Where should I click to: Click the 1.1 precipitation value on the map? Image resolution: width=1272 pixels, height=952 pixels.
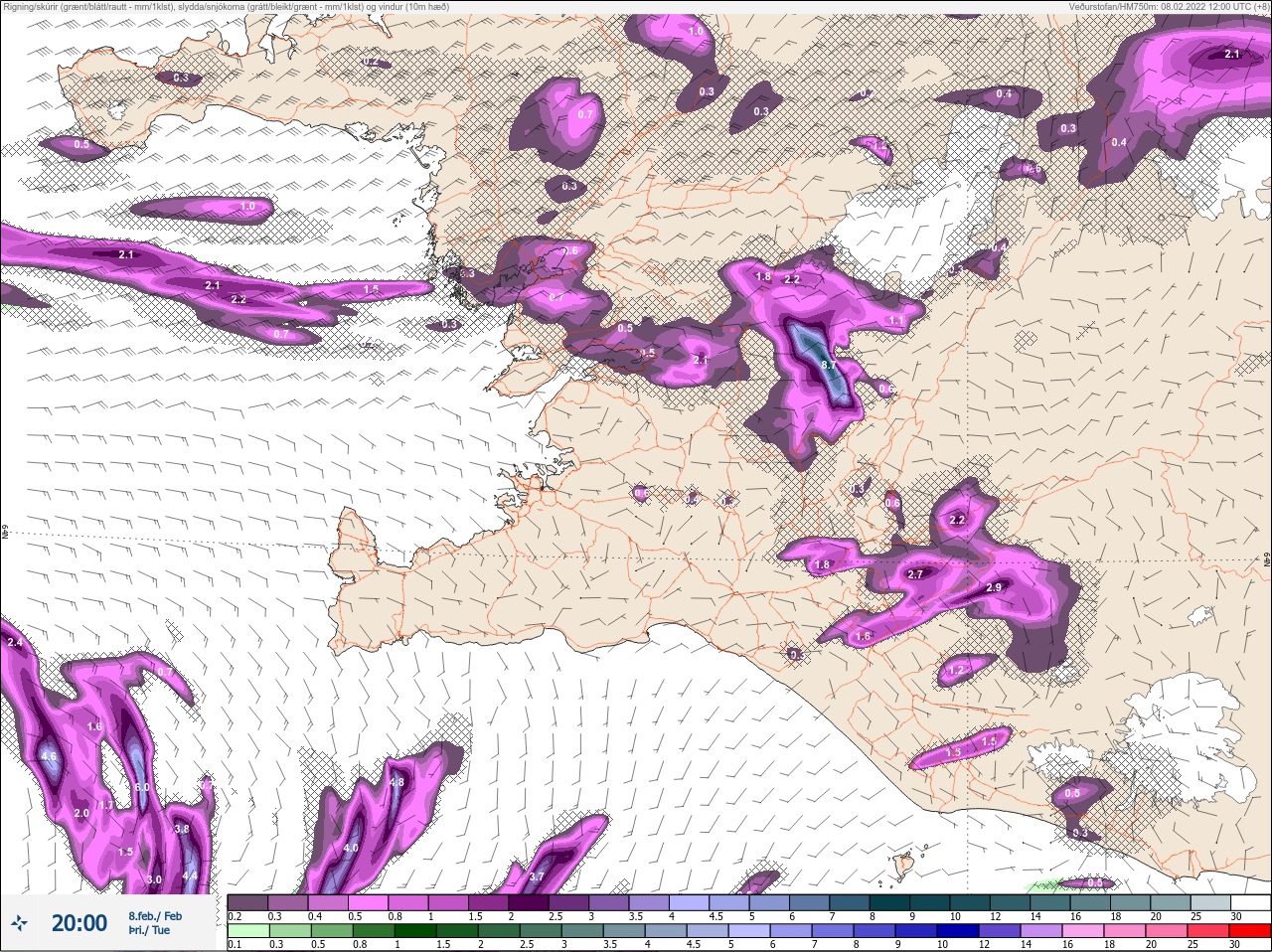coord(896,321)
